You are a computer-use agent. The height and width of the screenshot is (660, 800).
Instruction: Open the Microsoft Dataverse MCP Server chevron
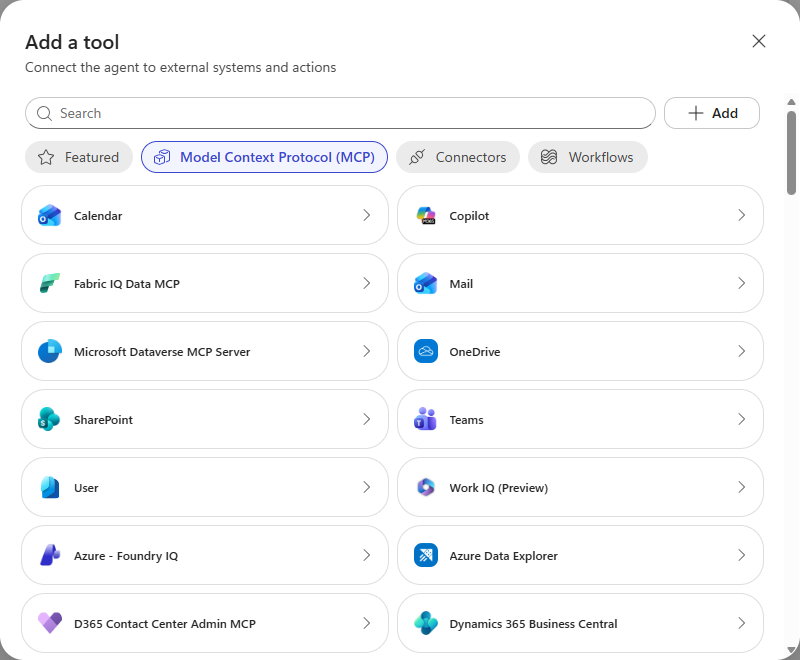(x=366, y=351)
